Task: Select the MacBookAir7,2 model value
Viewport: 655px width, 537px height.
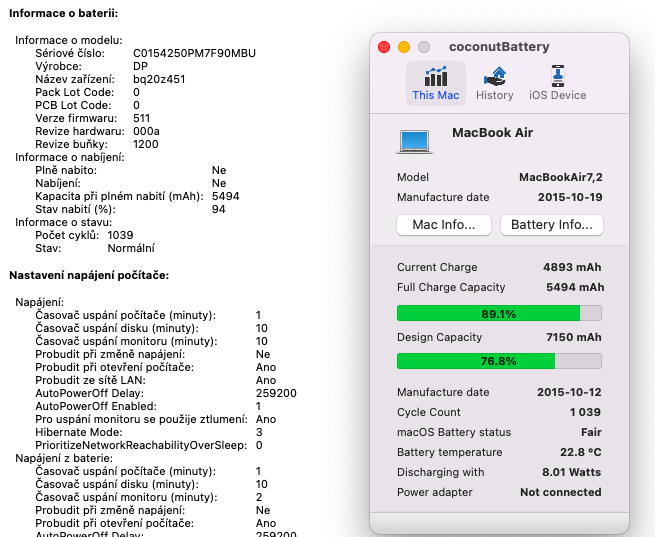Action: point(561,177)
